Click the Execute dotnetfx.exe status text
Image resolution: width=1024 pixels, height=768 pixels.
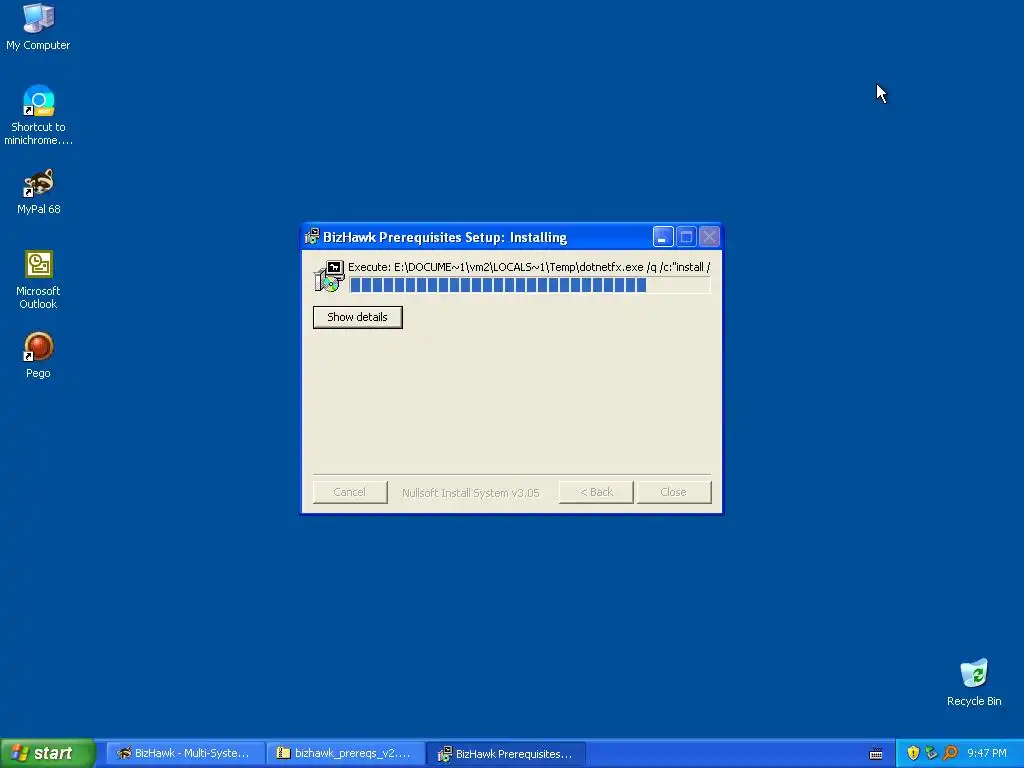528,266
